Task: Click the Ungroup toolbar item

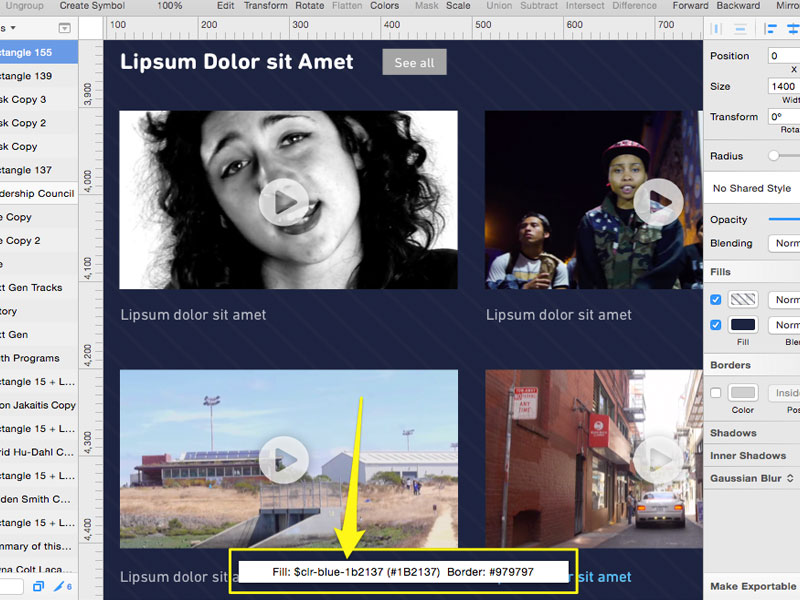Action: 24,6
